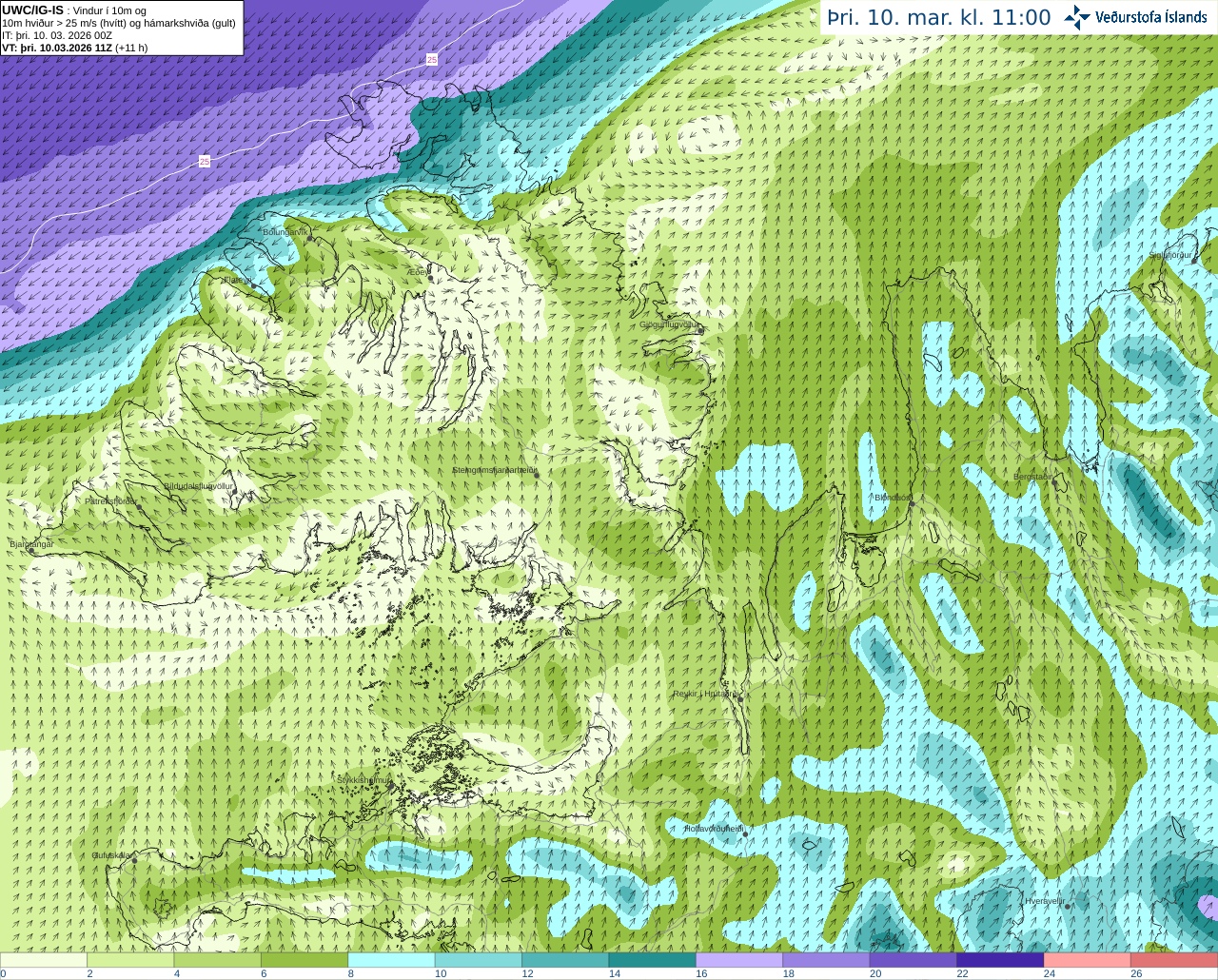Click the Hveravellir place label

coord(1045,900)
